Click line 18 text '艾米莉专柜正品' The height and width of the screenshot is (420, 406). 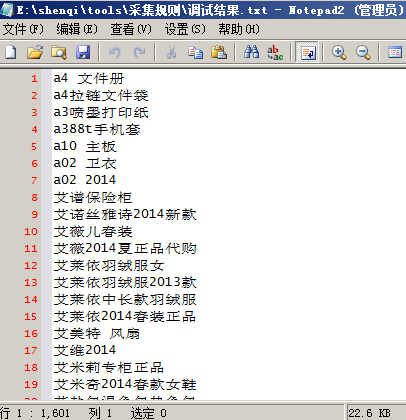tap(109, 368)
